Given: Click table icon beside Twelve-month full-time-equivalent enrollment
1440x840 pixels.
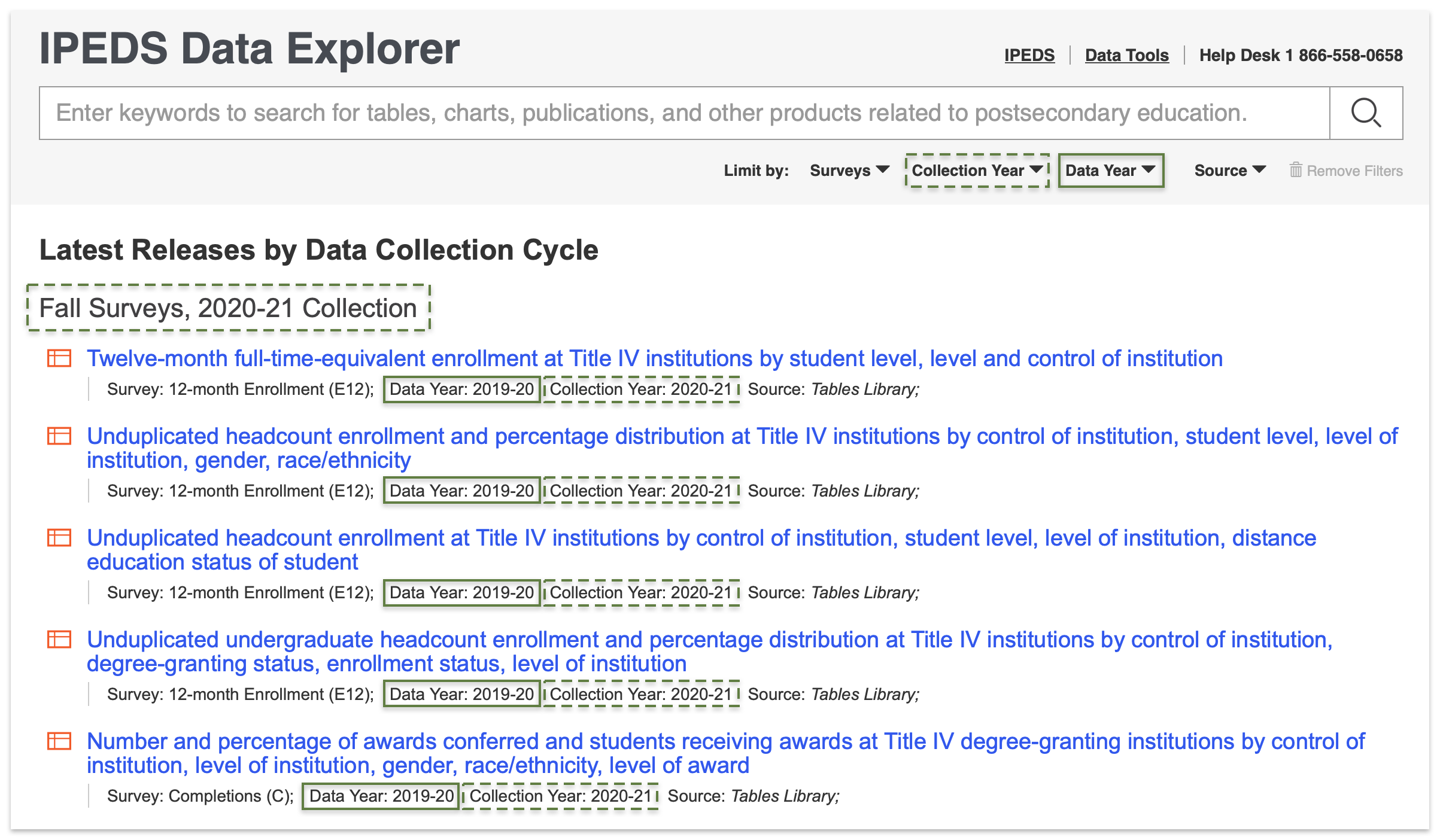Looking at the screenshot, I should (x=59, y=358).
